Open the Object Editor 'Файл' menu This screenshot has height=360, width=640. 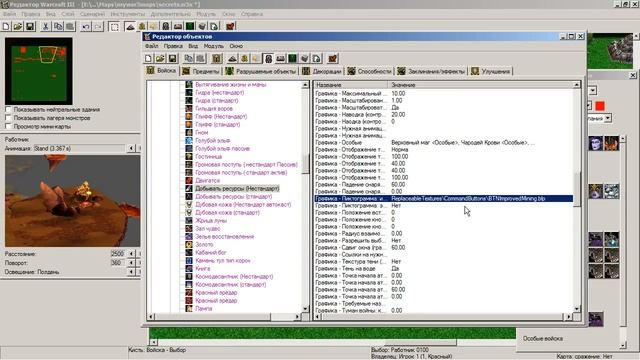tap(151, 46)
